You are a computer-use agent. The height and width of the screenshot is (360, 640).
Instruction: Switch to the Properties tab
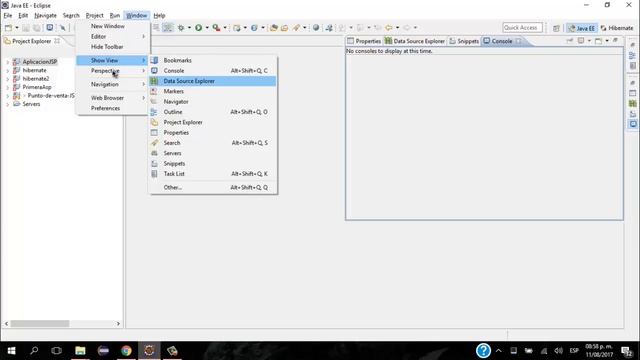tap(364, 41)
